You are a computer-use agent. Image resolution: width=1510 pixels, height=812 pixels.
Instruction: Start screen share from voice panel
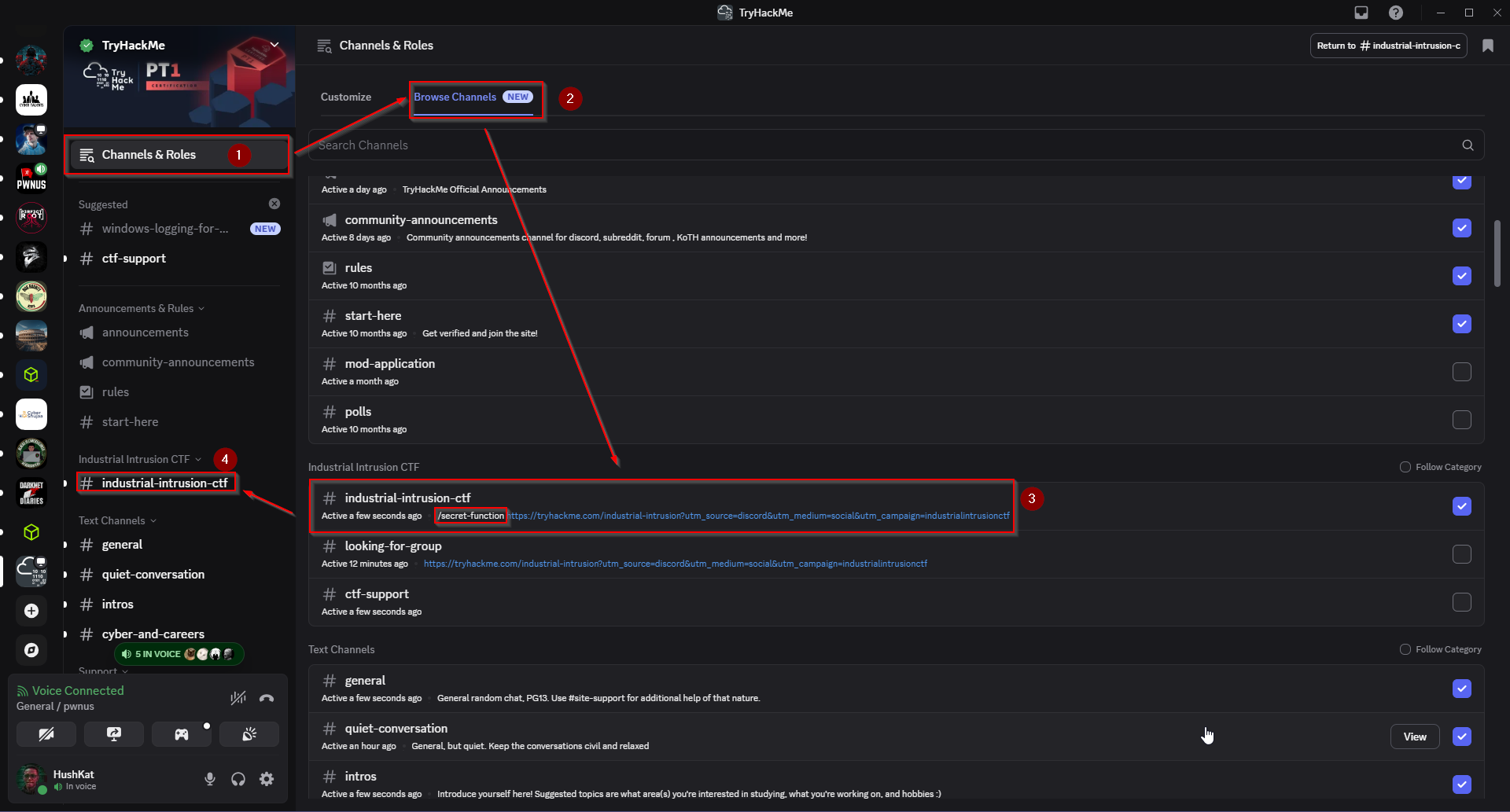tap(114, 734)
